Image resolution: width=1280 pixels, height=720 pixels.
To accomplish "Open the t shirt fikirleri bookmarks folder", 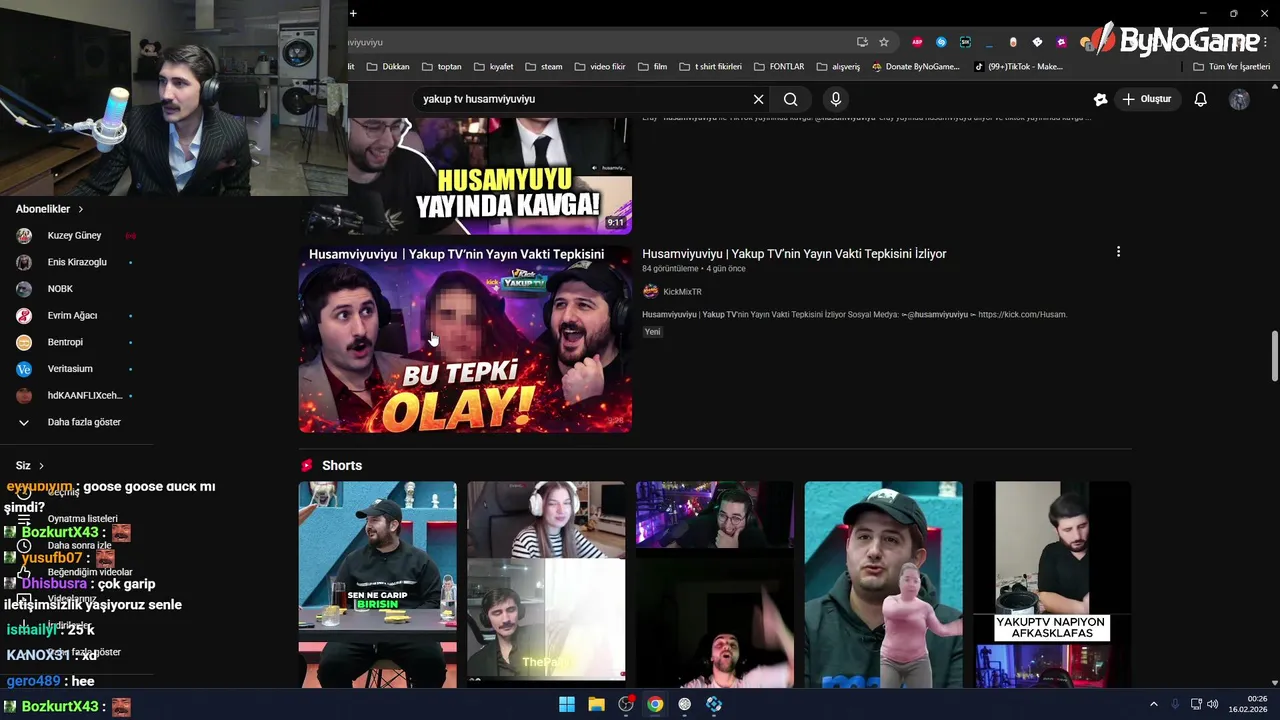I will click(x=710, y=67).
